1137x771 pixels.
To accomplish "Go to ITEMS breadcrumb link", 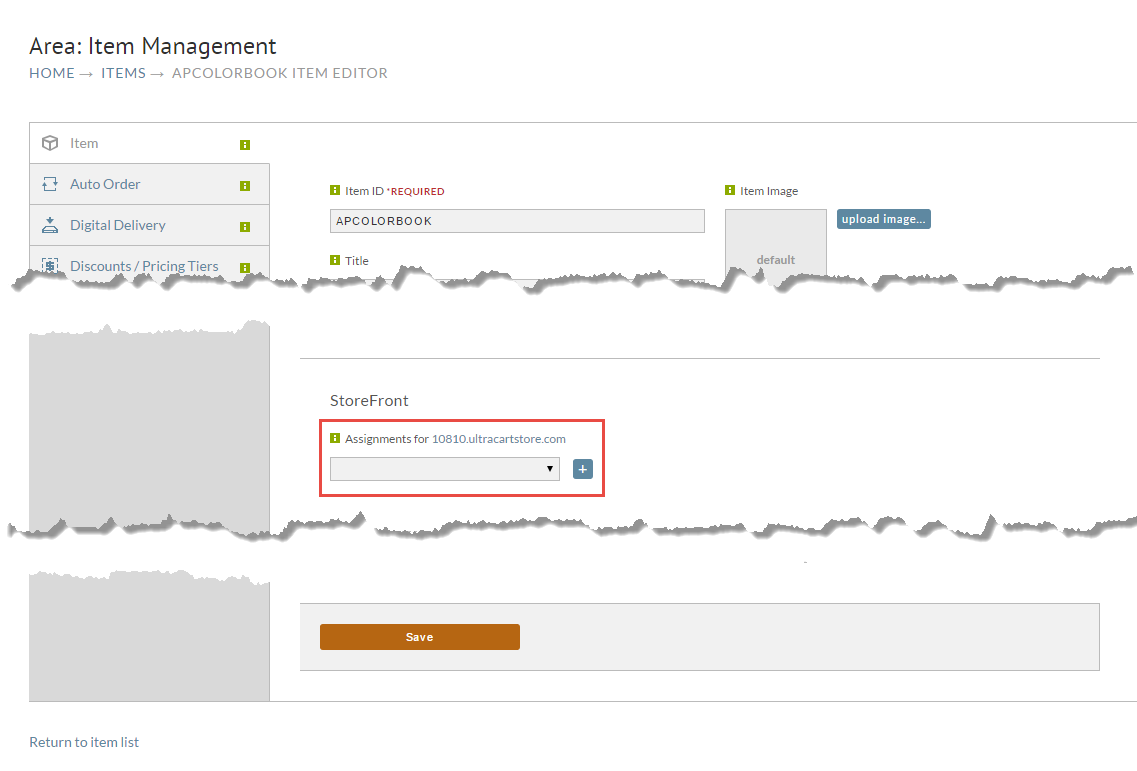I will 123,73.
